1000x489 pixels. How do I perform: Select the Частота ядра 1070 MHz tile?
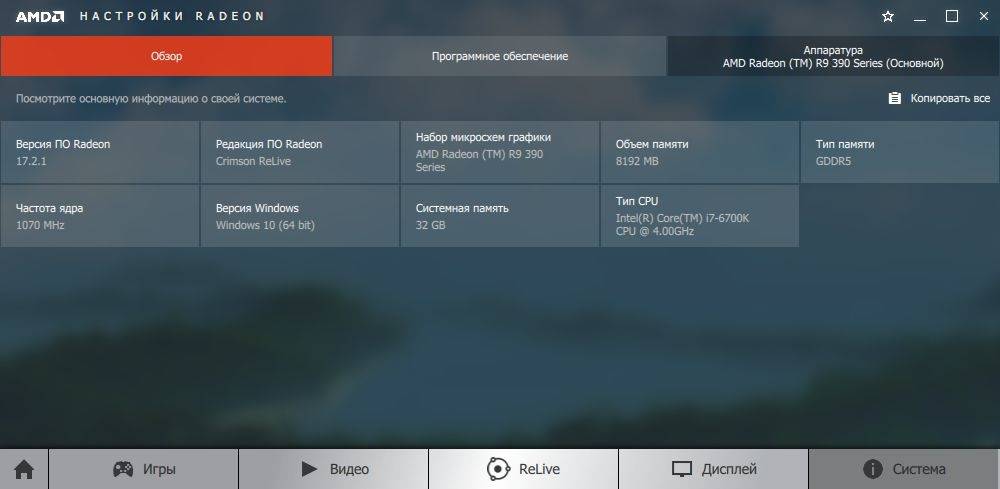[x=99, y=216]
